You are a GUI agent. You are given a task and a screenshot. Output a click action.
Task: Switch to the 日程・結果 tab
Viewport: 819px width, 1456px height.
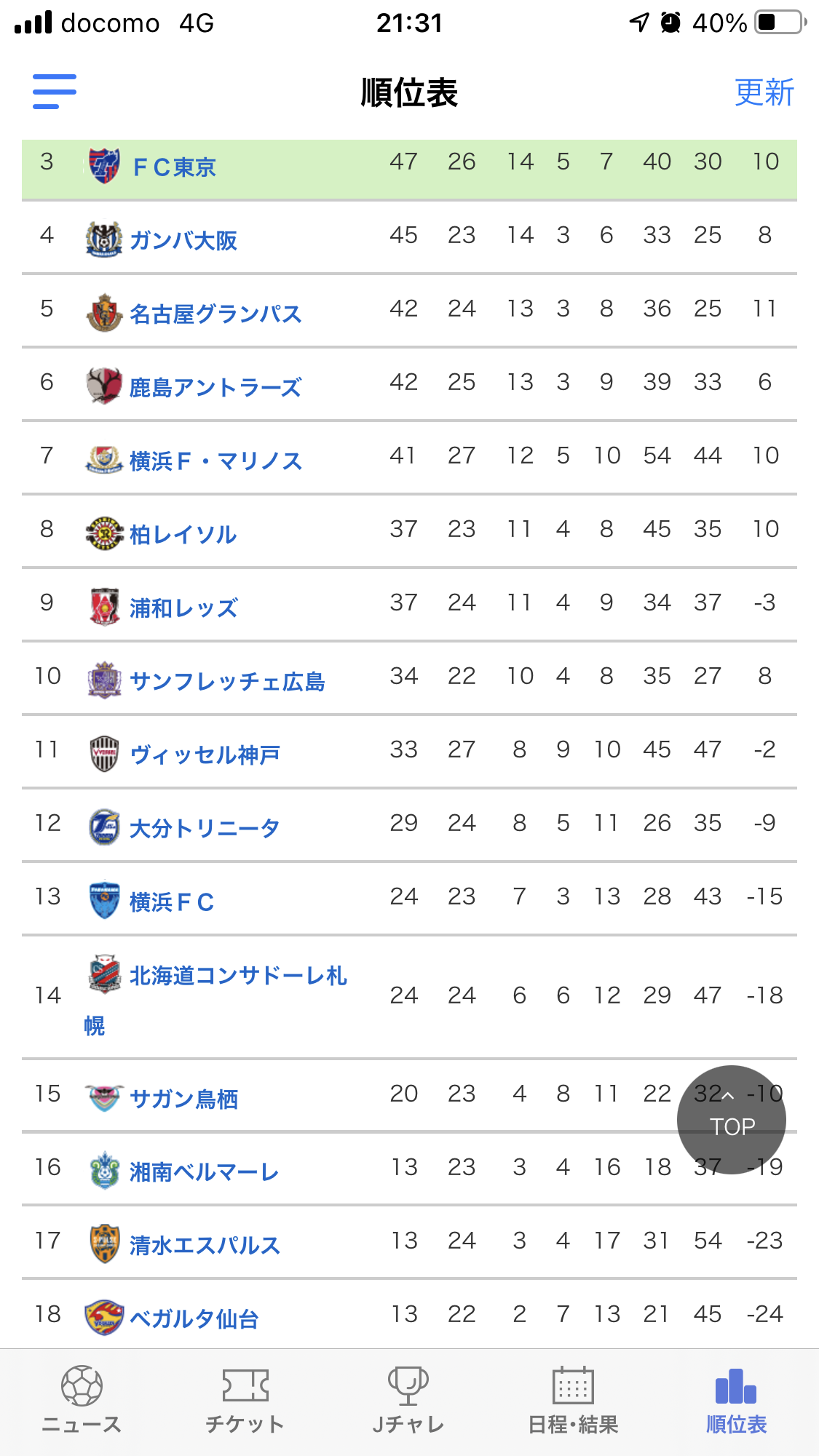coord(573,1400)
